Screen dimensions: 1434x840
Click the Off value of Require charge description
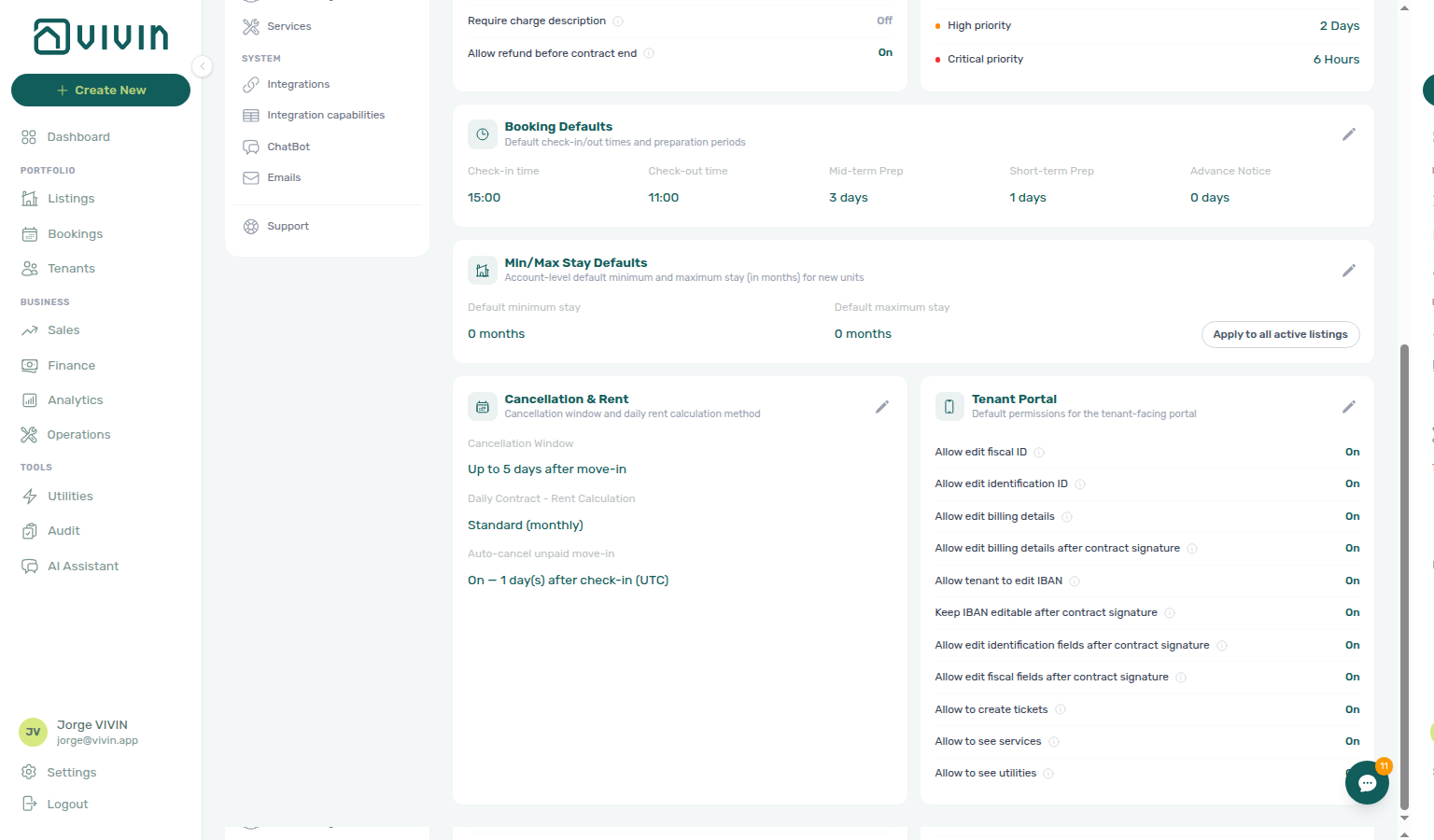point(884,21)
